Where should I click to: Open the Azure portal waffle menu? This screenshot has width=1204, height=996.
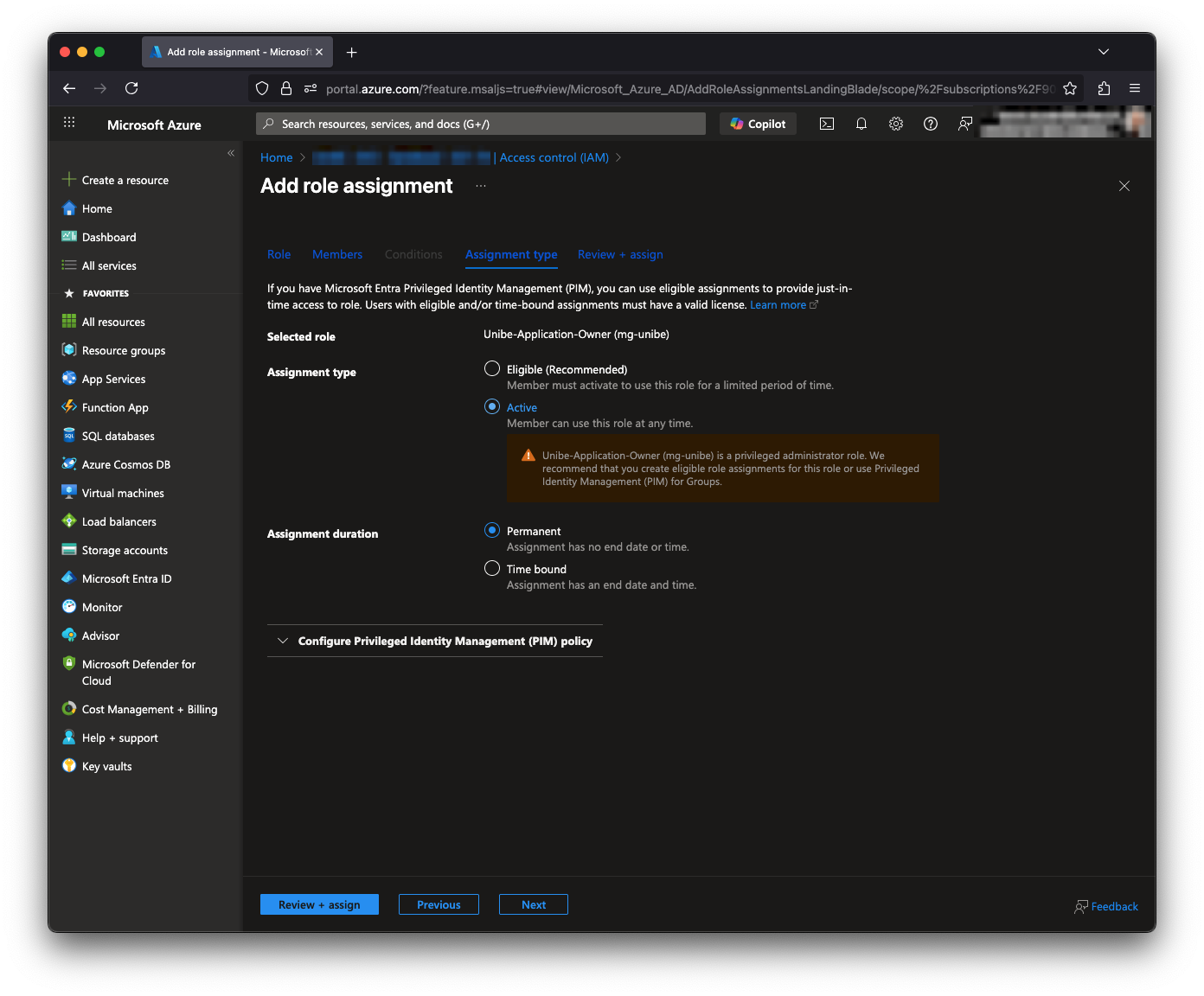pyautogui.click(x=69, y=124)
